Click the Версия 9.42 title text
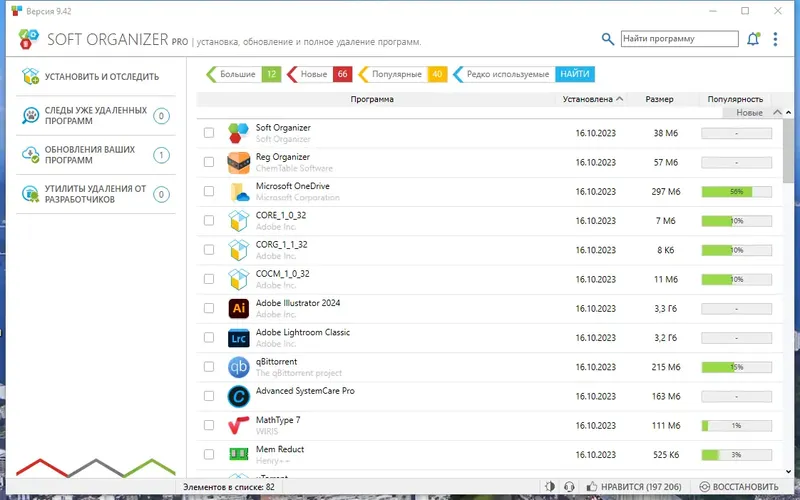 (x=49, y=11)
